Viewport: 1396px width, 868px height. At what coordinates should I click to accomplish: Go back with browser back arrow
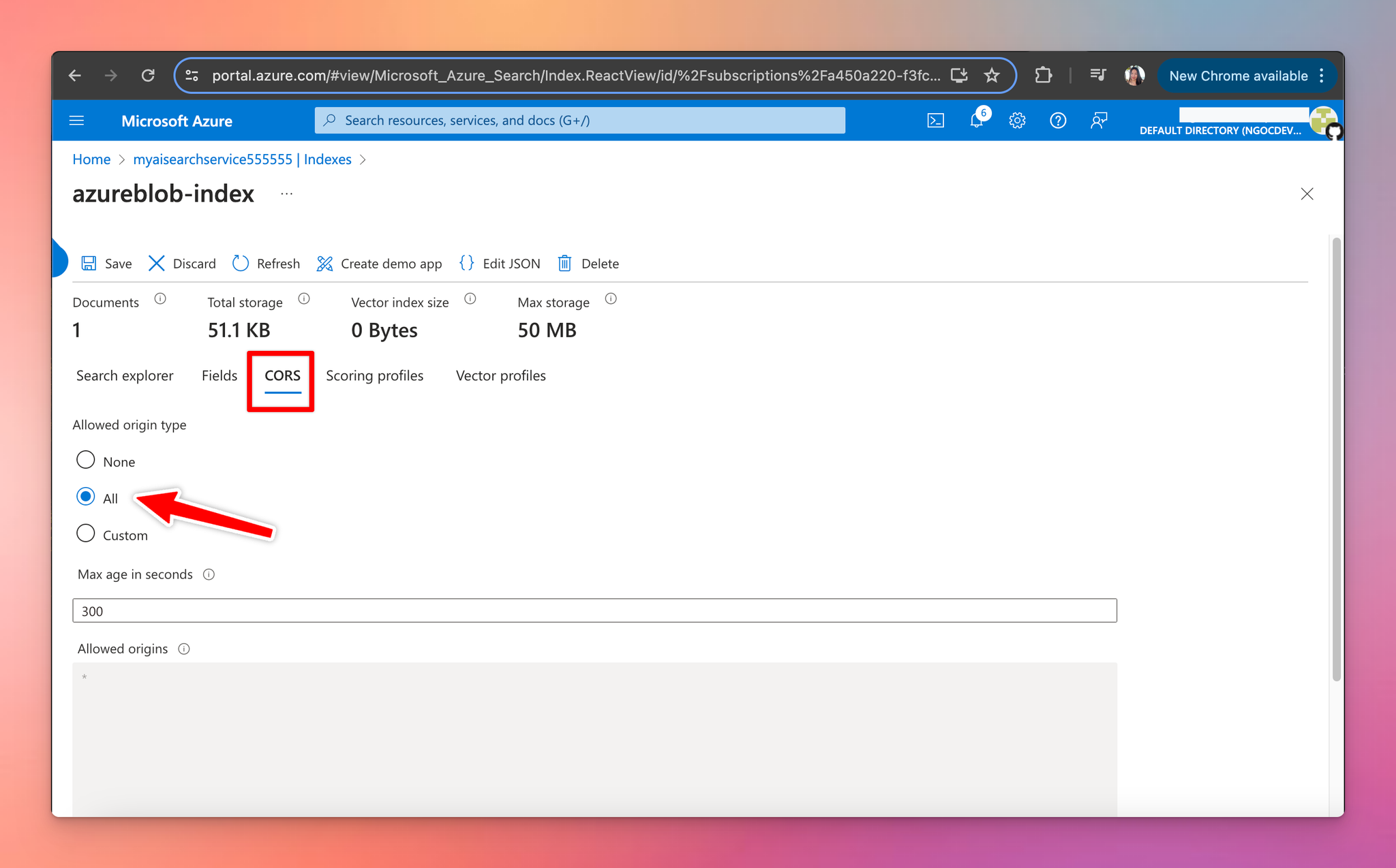(x=75, y=76)
